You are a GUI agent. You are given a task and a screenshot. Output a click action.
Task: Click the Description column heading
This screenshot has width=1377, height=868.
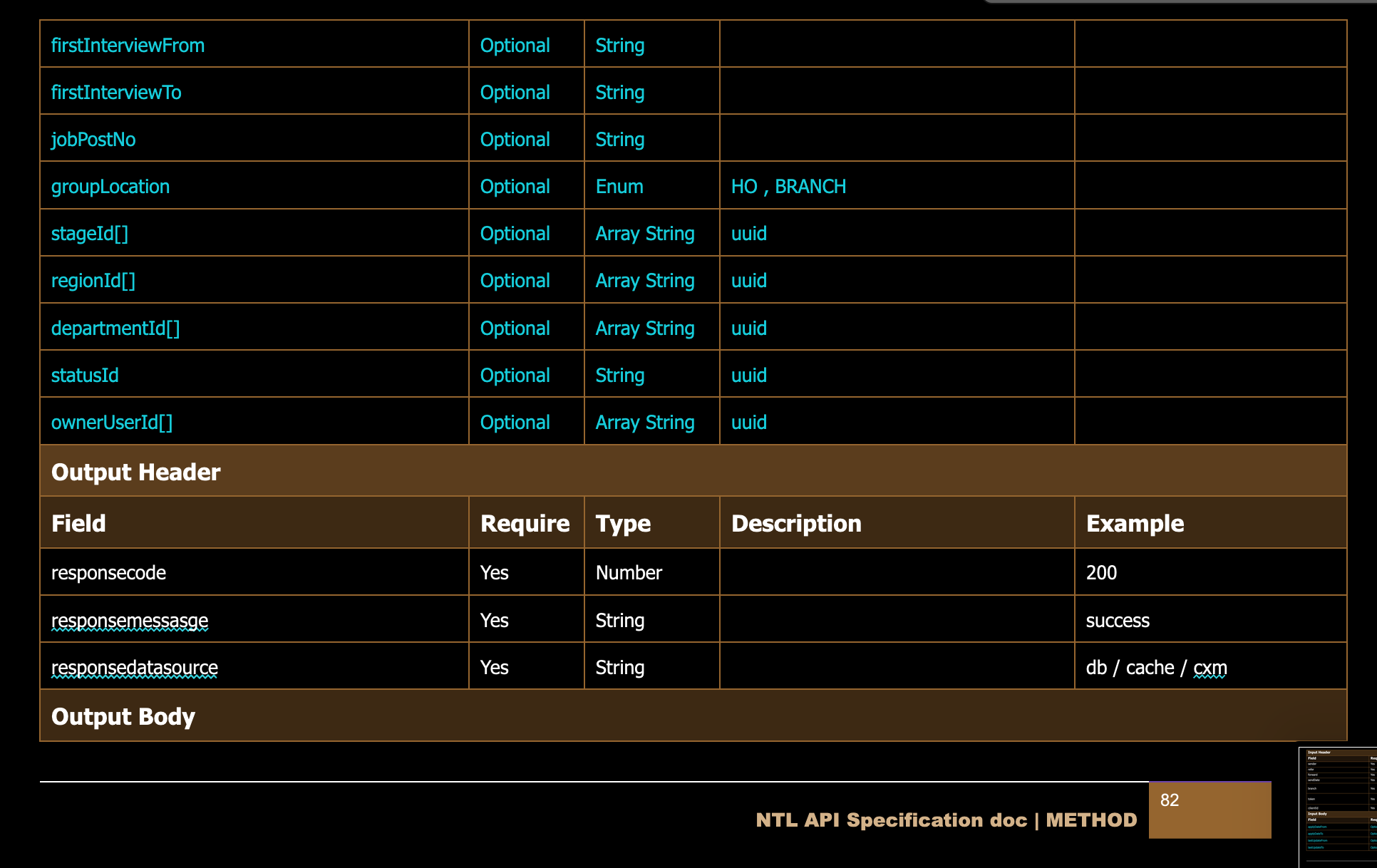click(x=796, y=524)
